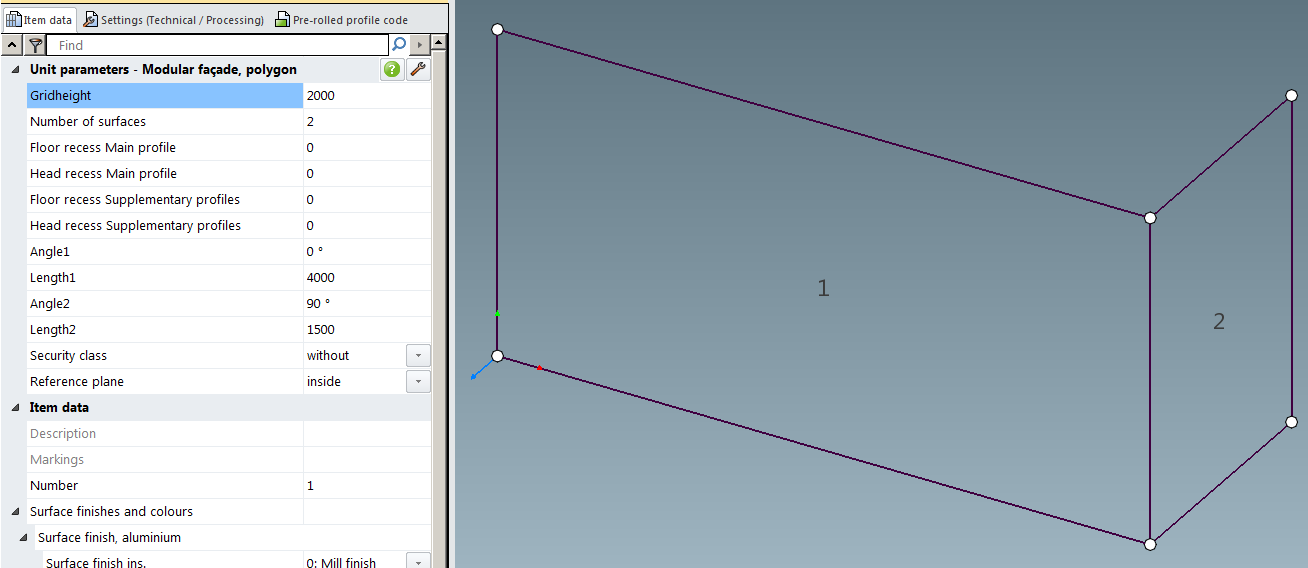Open help with green question mark

(391, 69)
